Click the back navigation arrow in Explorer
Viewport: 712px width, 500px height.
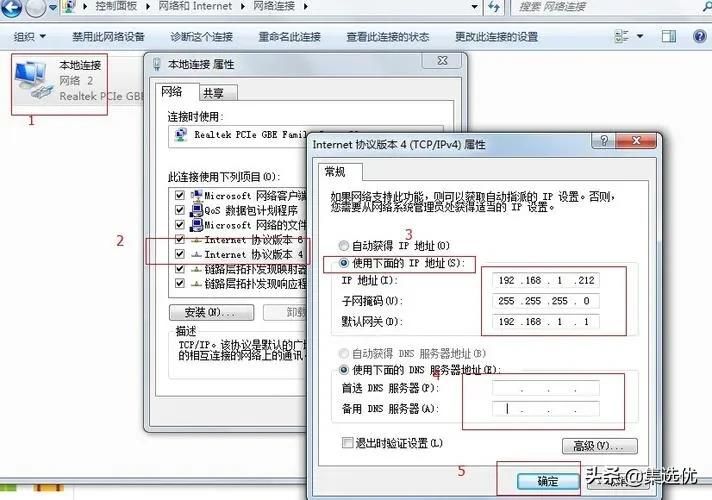[x=11, y=7]
